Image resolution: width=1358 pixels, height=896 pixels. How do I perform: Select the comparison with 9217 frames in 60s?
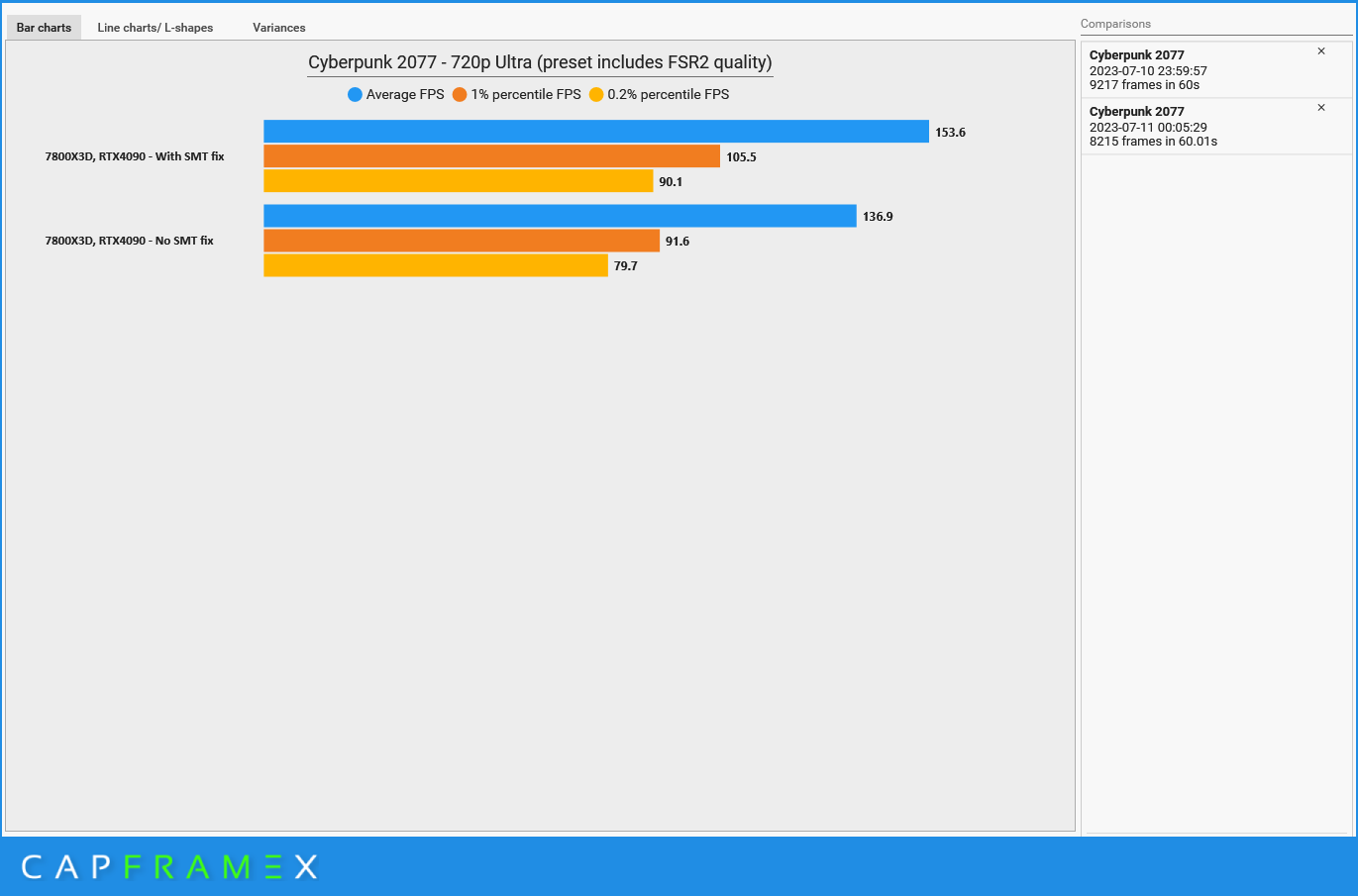[x=1216, y=70]
